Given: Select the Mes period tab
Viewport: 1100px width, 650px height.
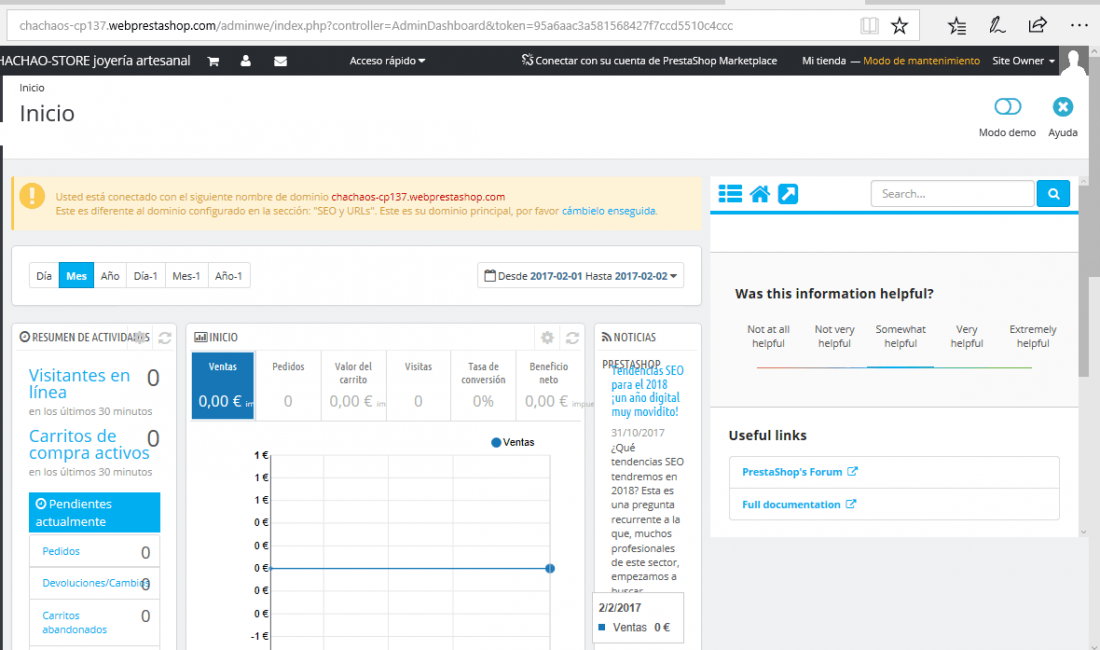Looking at the screenshot, I should pyautogui.click(x=76, y=276).
